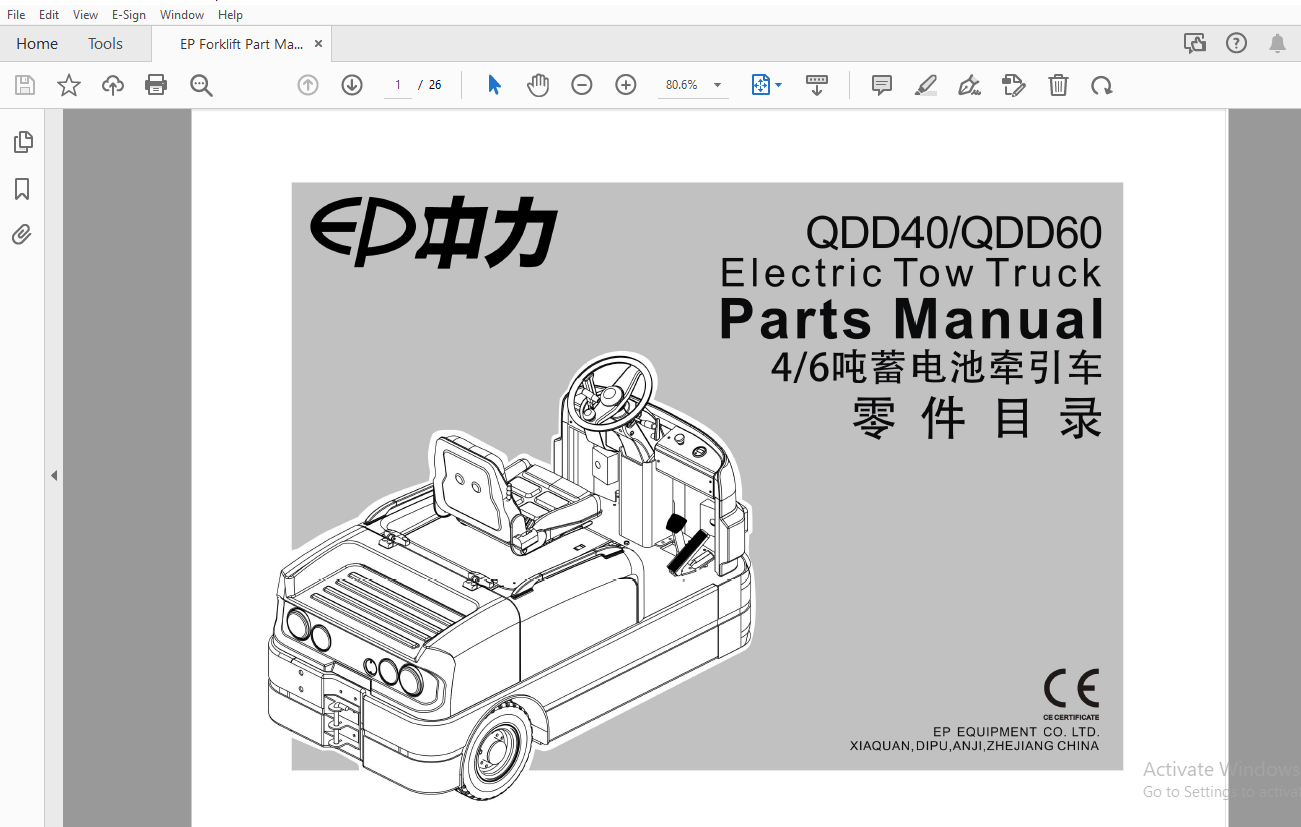Screen dimensions: 1301x827
Task: Click the Stamp/edit tool icon
Action: point(1014,85)
